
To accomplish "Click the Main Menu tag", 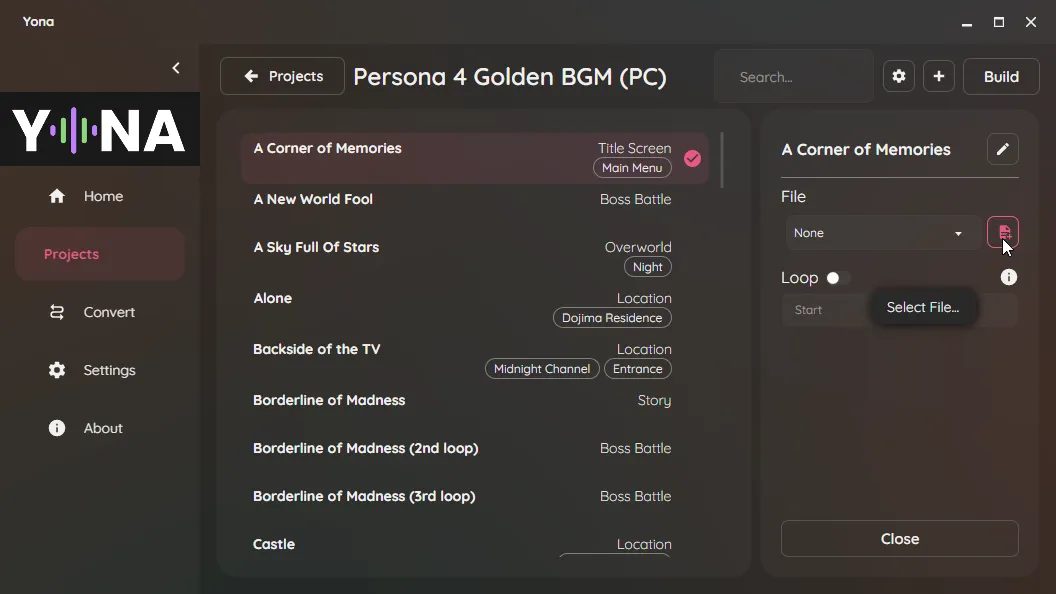I will pos(632,168).
